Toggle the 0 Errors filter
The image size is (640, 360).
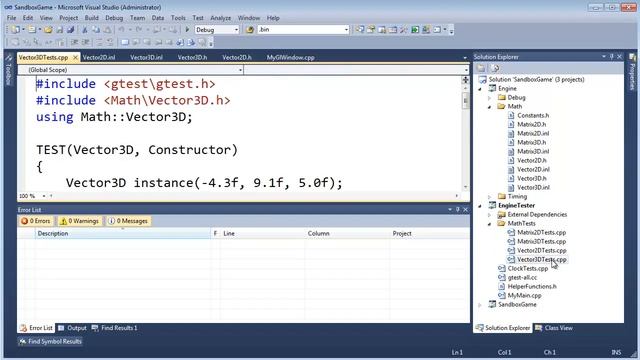click(x=36, y=221)
